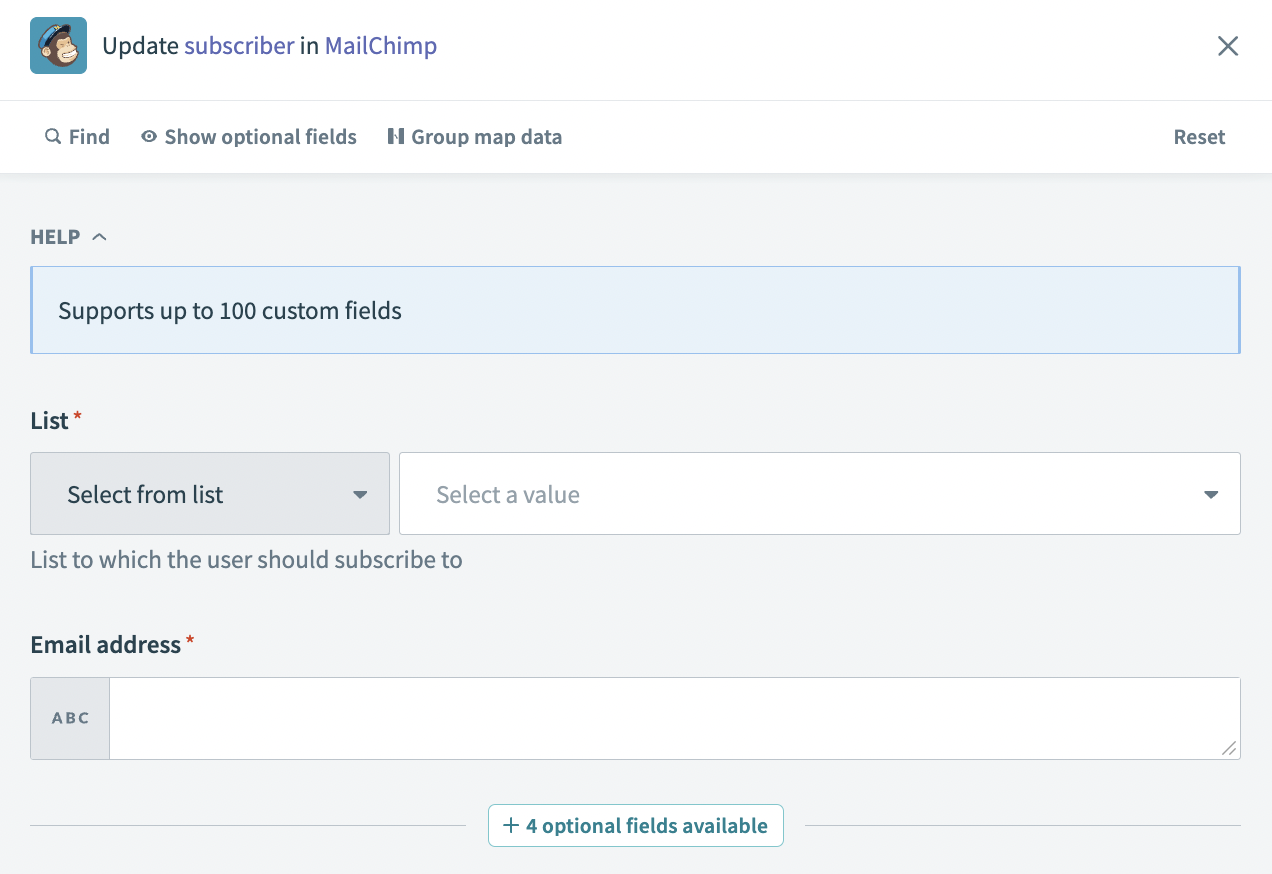Click the ABC data type icon
Image resolution: width=1272 pixels, height=874 pixels.
click(x=70, y=718)
